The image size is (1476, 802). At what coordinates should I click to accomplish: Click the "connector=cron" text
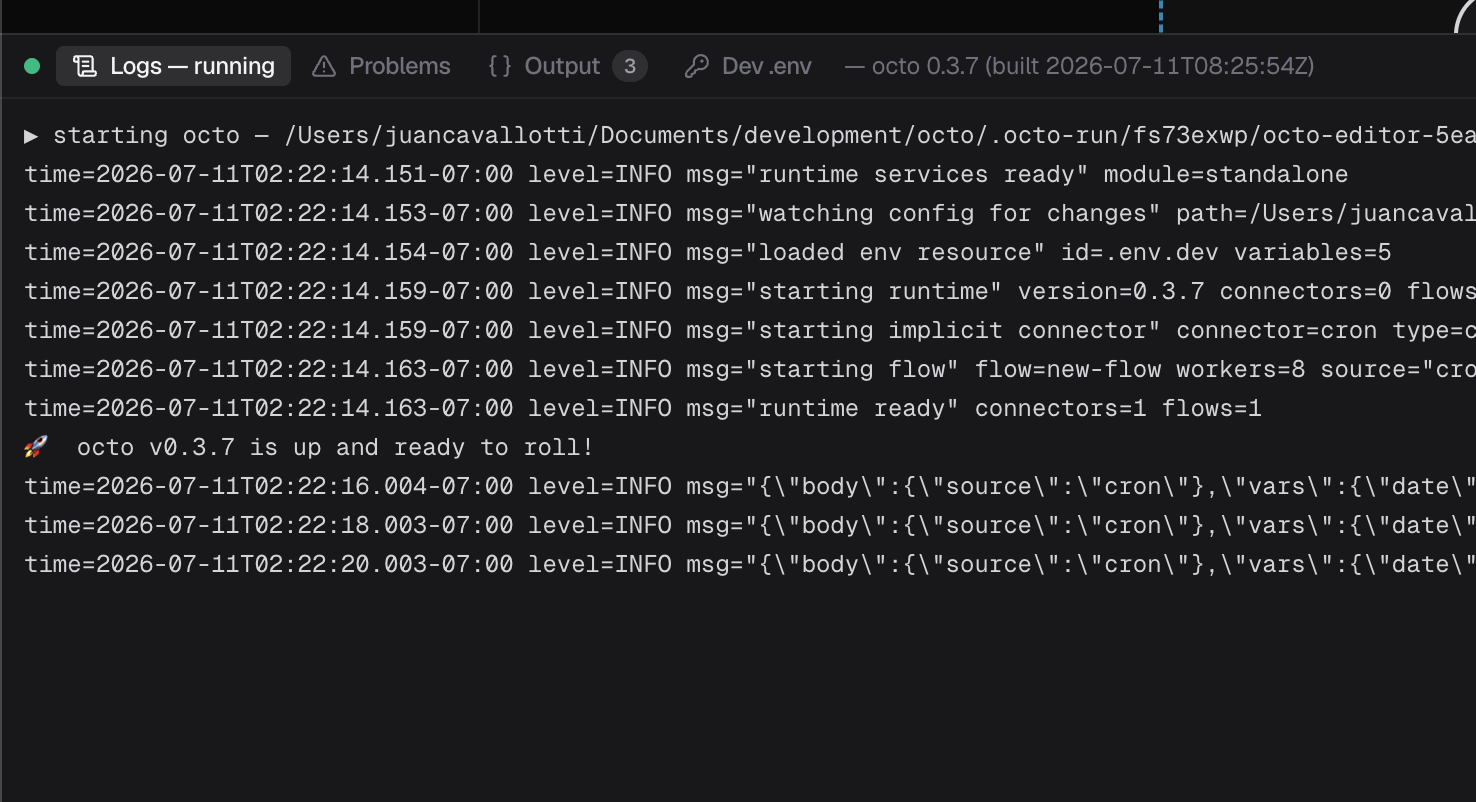click(x=1276, y=330)
